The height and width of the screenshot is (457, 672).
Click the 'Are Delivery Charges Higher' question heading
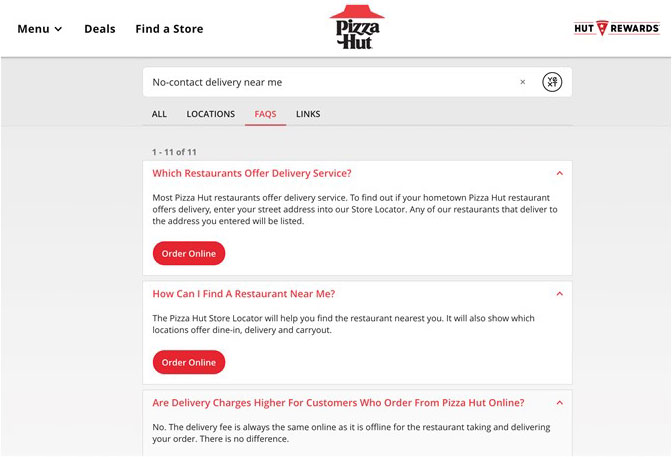(x=338, y=403)
